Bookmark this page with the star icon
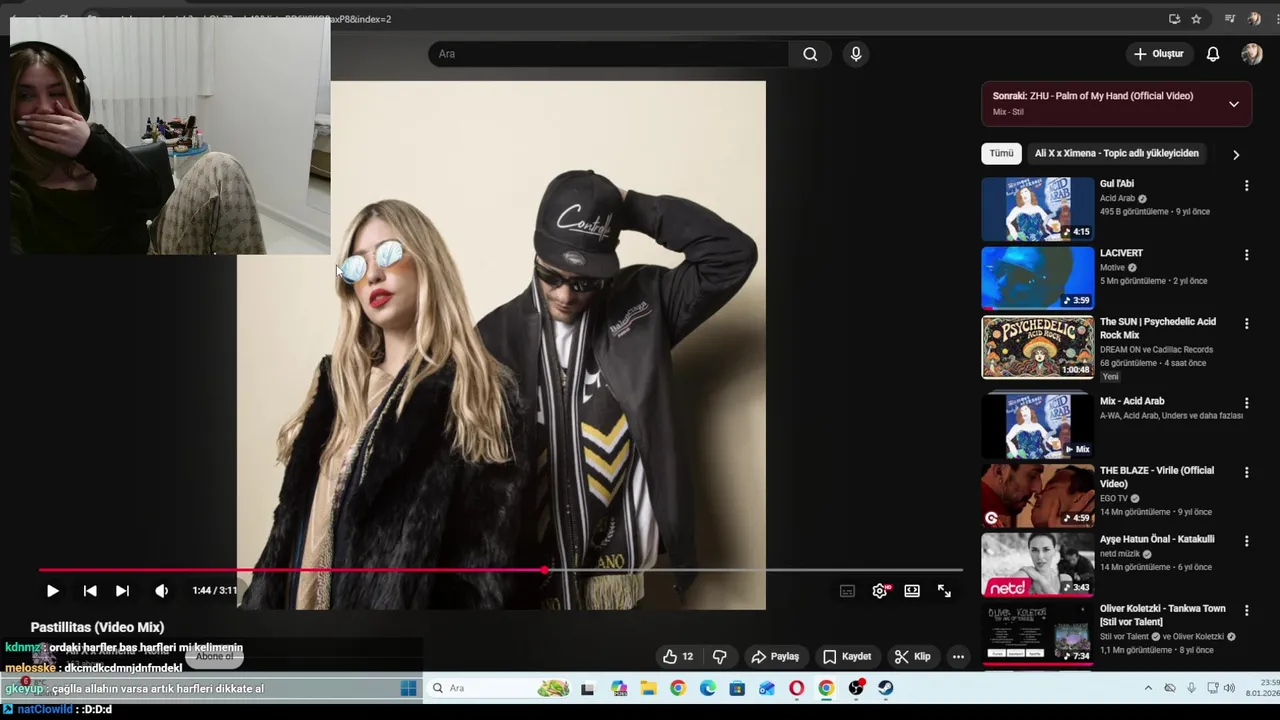Screen dimensions: 1280x720 pyautogui.click(x=1196, y=19)
